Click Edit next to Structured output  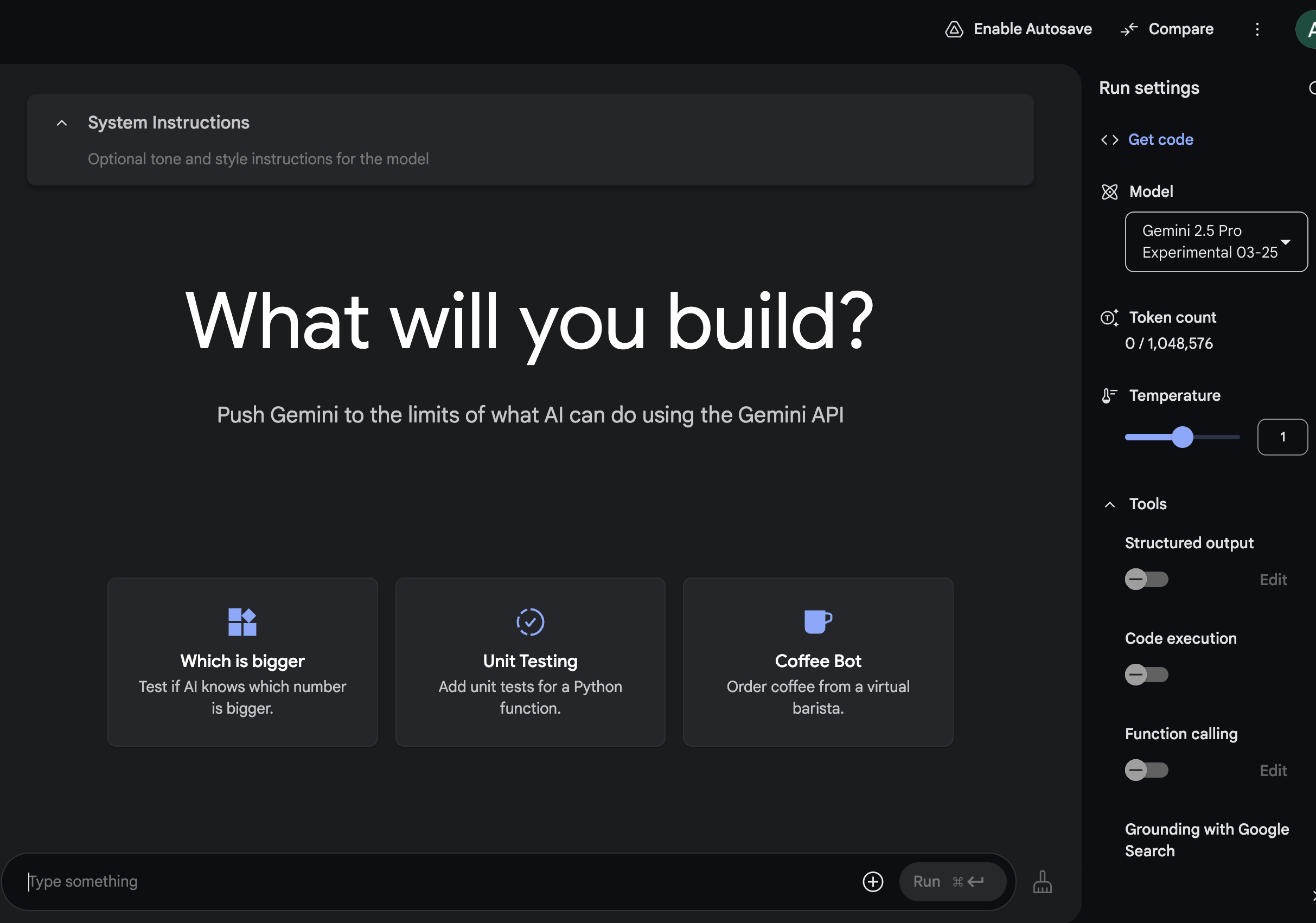[1273, 580]
